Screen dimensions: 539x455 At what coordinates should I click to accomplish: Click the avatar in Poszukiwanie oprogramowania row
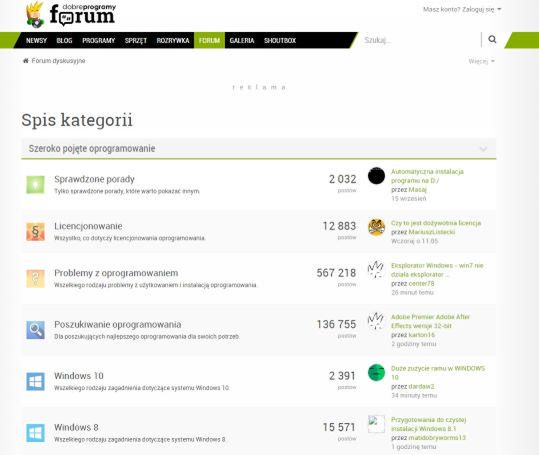pyautogui.click(x=376, y=321)
